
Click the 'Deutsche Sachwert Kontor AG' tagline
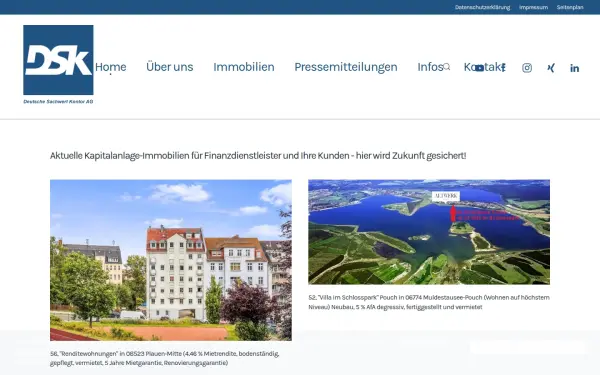coord(58,101)
